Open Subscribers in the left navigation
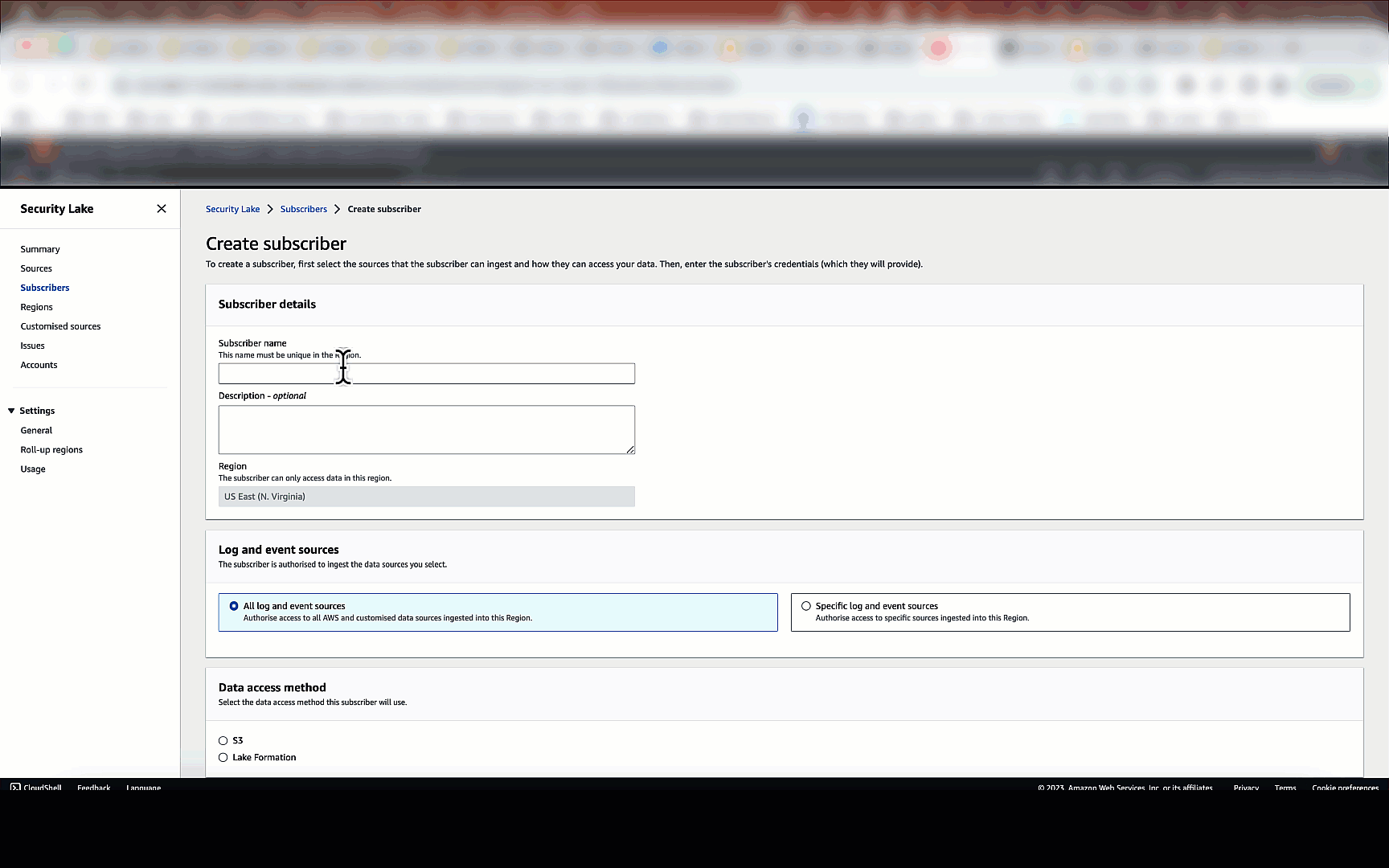 click(x=45, y=288)
